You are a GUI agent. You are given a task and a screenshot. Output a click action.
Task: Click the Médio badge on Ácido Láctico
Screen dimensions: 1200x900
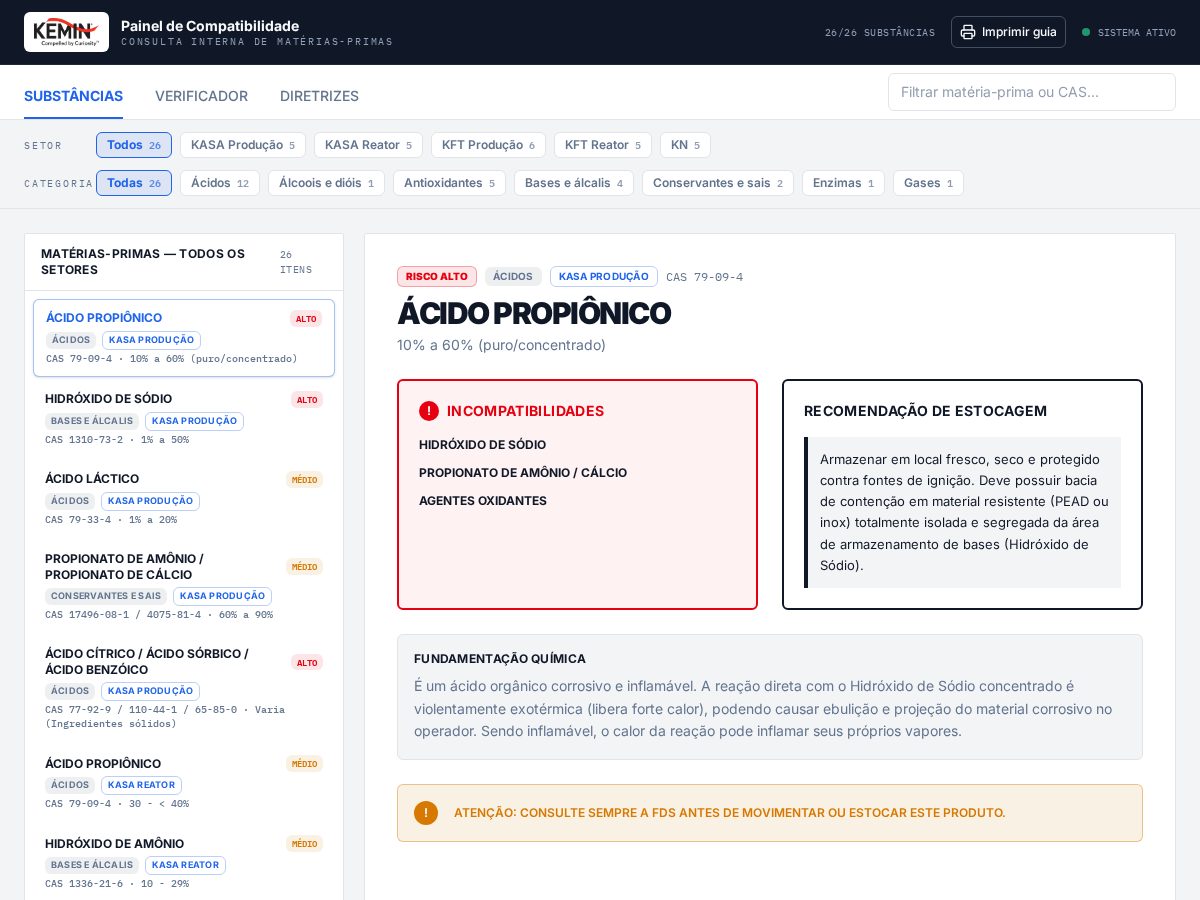[304, 480]
